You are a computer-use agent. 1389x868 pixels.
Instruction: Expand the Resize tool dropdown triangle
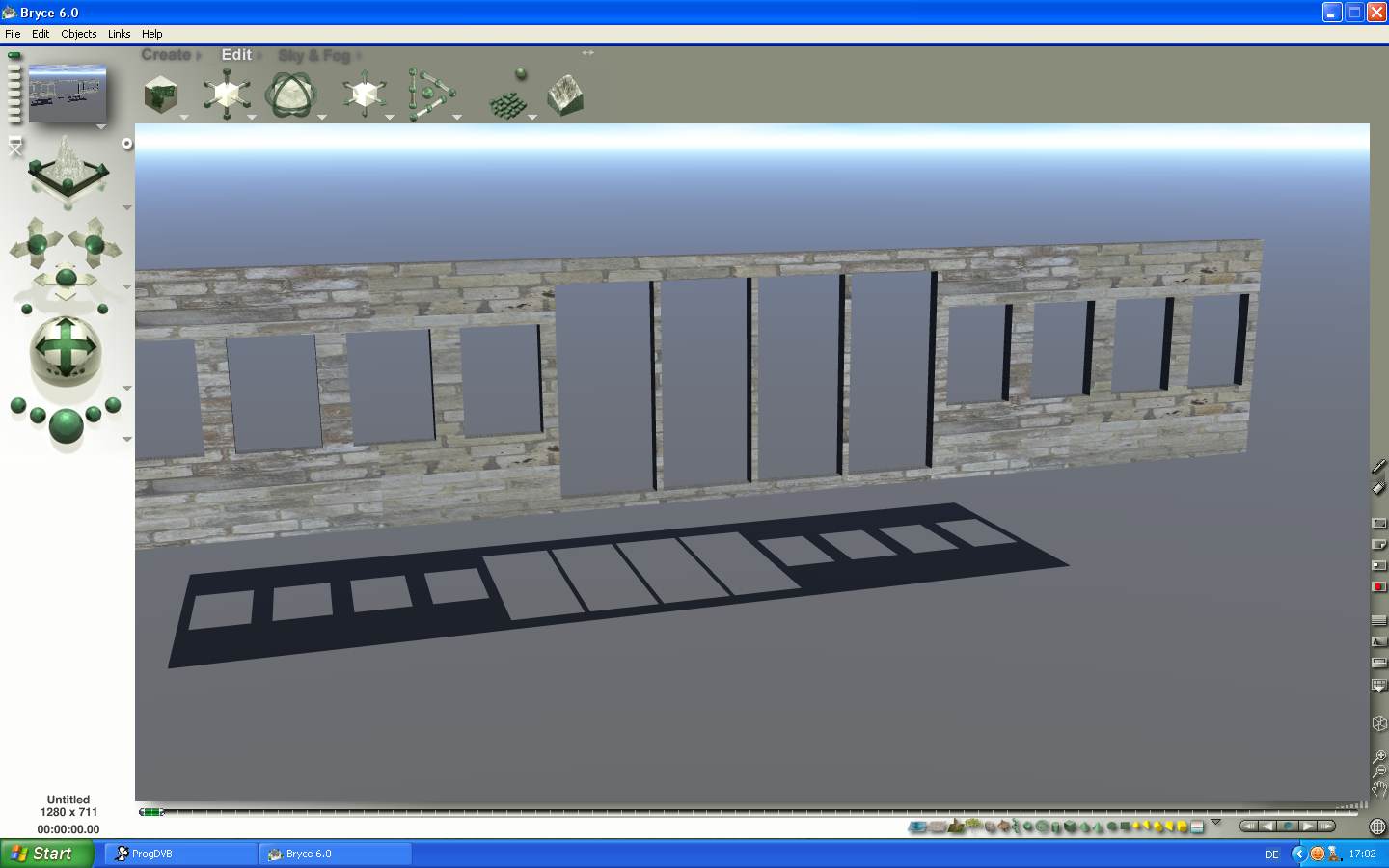[253, 118]
